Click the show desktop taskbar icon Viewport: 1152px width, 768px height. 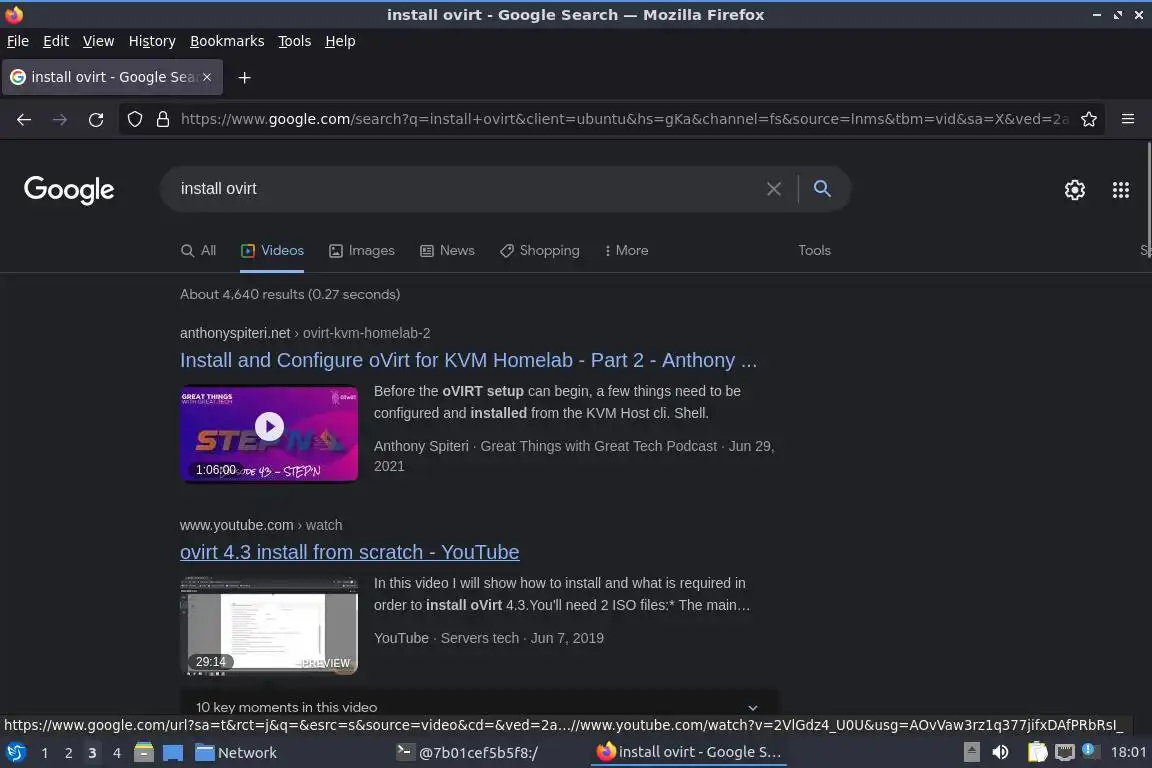[173, 753]
